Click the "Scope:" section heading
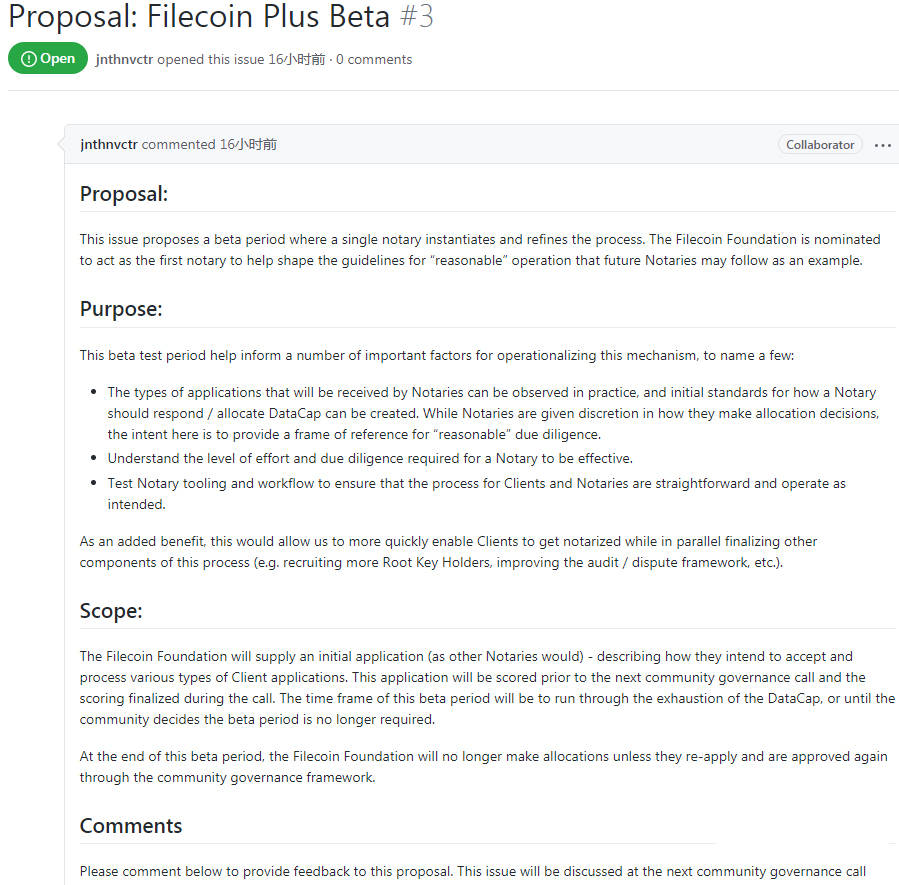 111,611
